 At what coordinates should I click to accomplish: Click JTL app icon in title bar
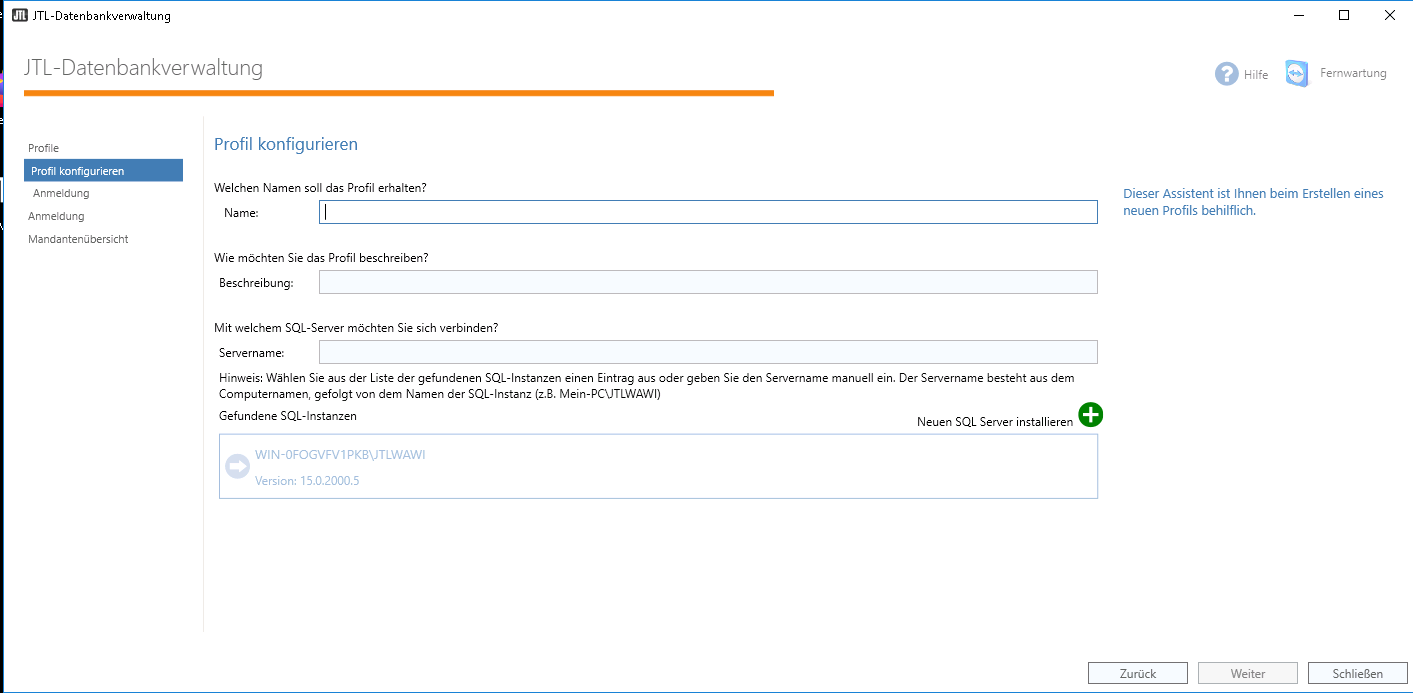(19, 15)
